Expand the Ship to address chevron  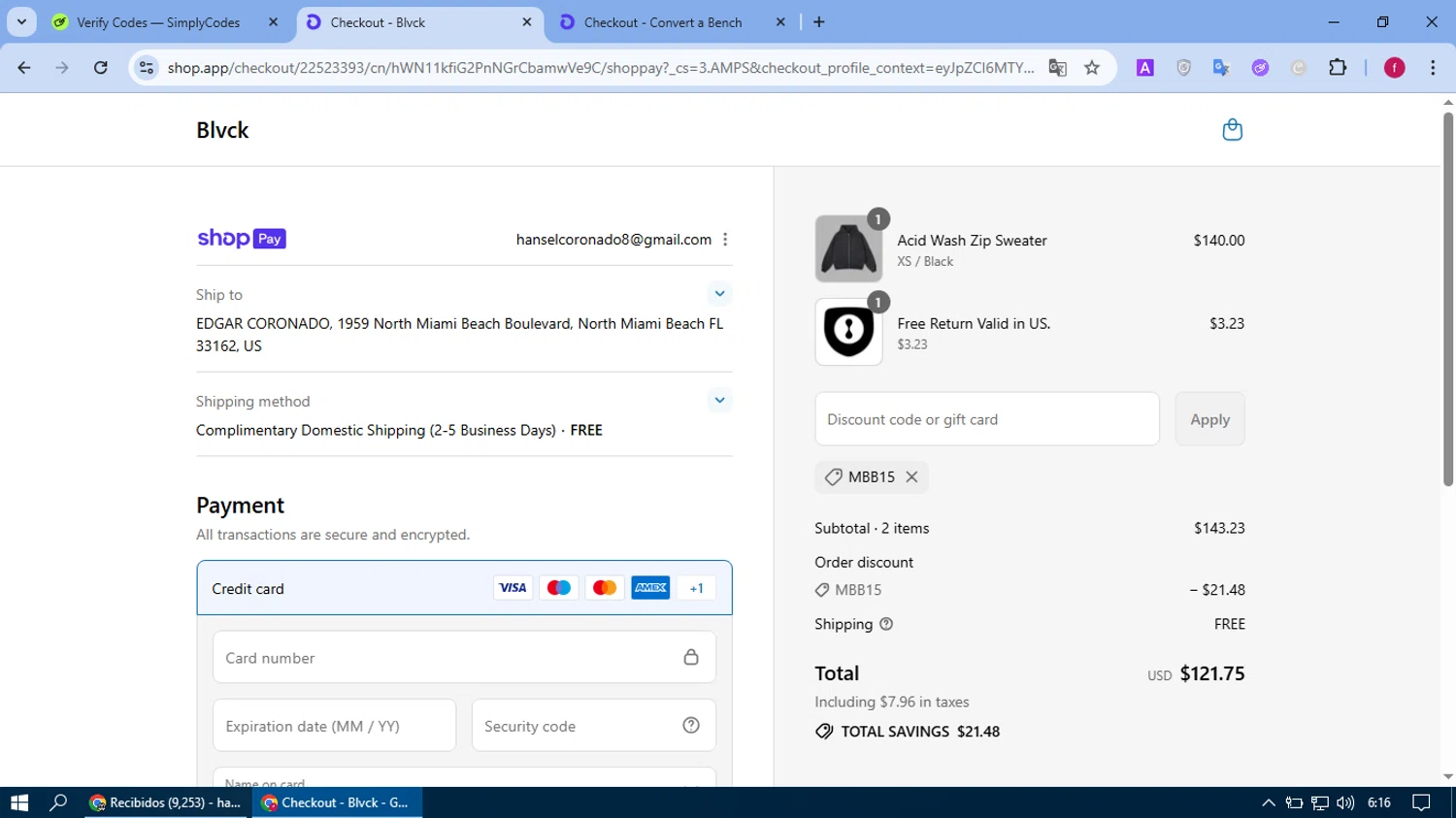pyautogui.click(x=719, y=294)
